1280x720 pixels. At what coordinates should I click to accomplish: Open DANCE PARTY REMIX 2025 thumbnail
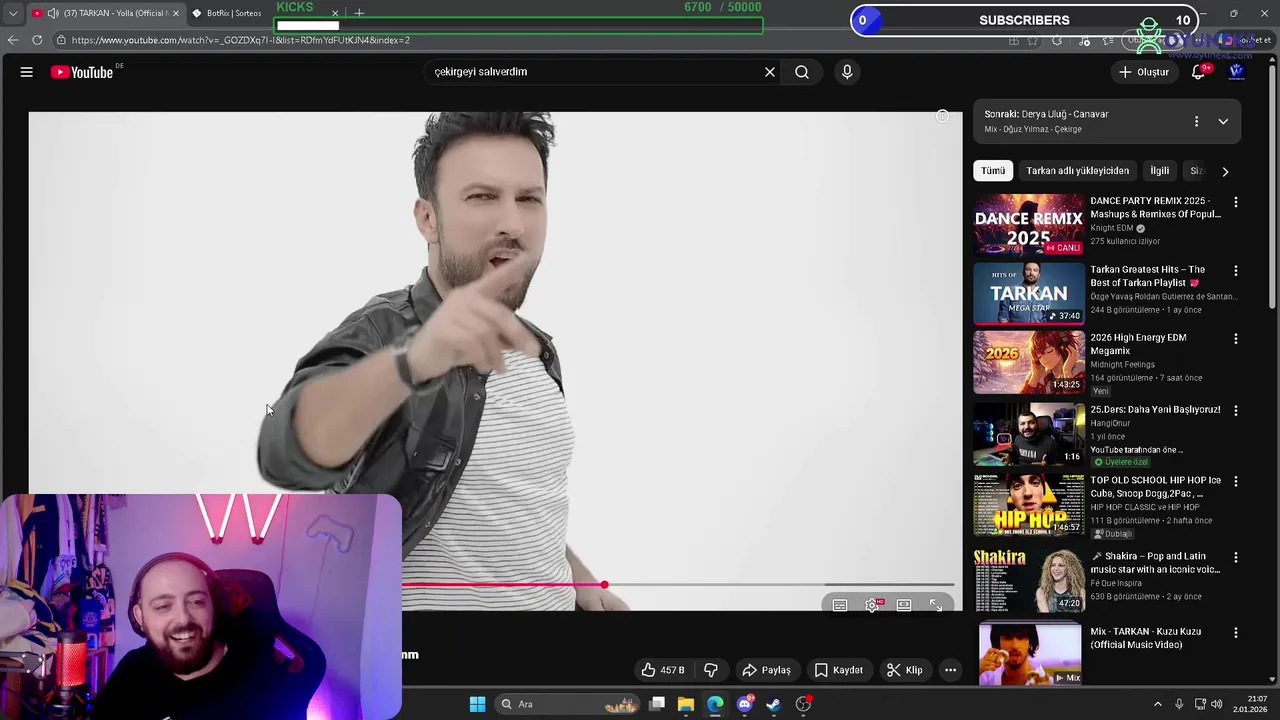pyautogui.click(x=1029, y=225)
